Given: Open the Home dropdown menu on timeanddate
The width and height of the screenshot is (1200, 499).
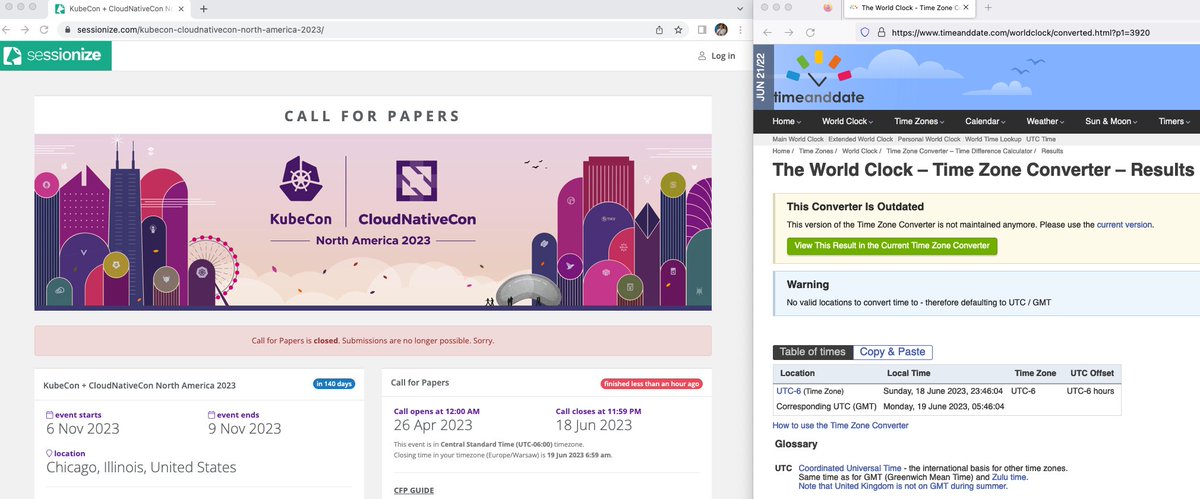Looking at the screenshot, I should pos(788,121).
